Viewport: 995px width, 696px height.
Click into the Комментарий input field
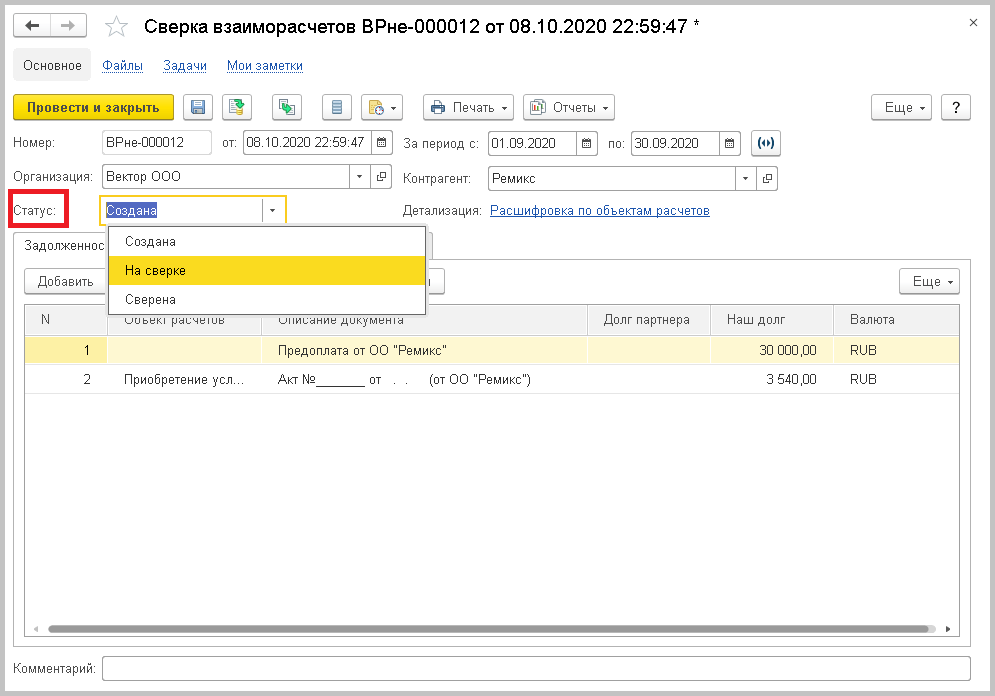coord(536,668)
